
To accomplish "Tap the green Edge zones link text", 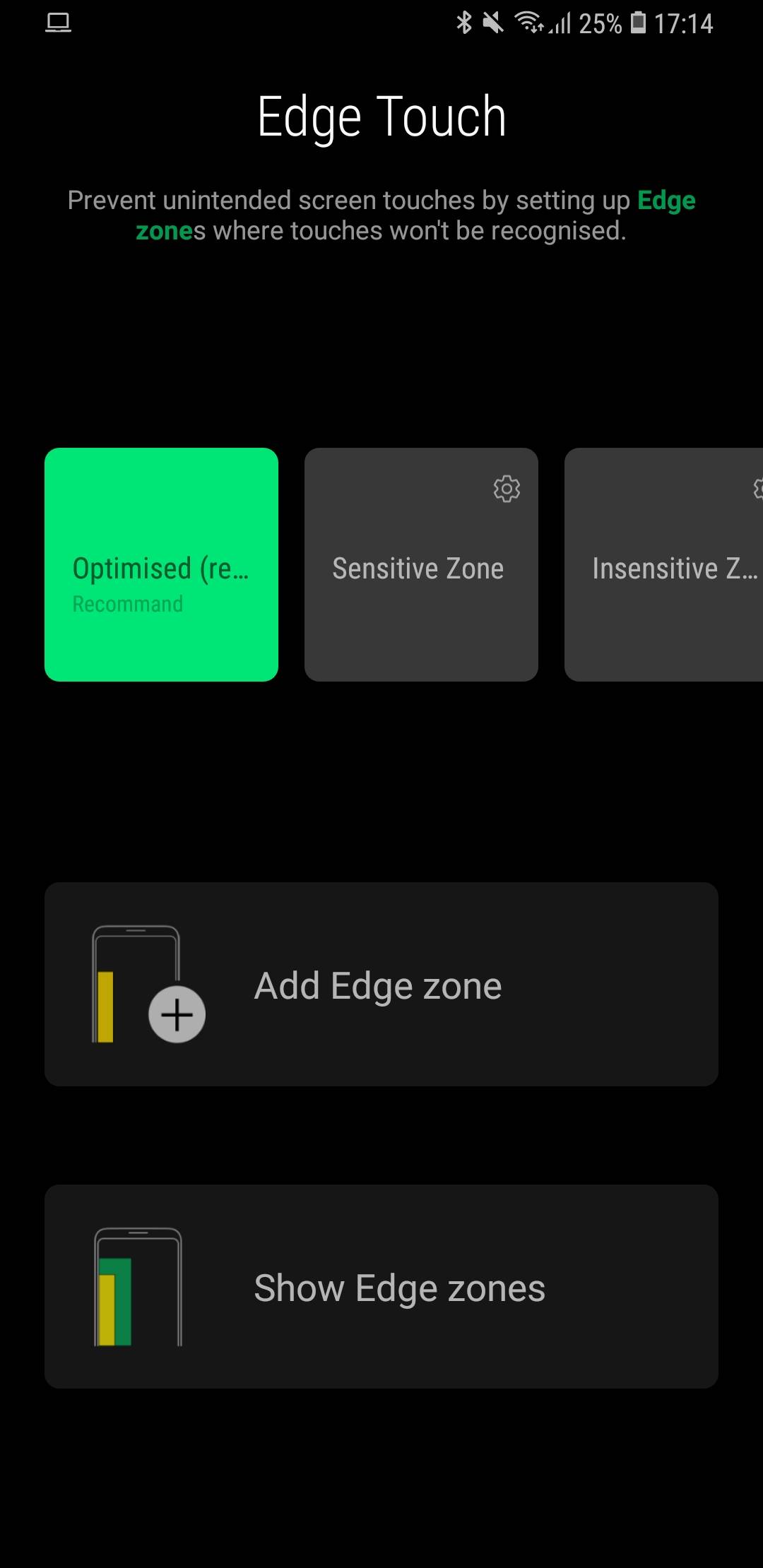I will pos(666,201).
